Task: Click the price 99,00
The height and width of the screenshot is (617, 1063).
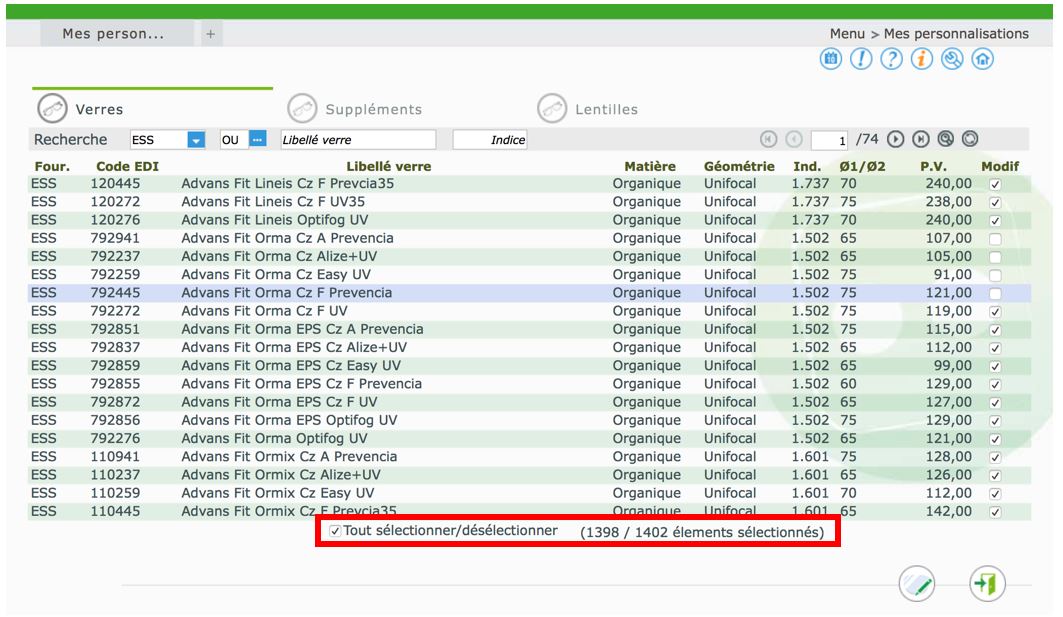Action: pos(952,365)
